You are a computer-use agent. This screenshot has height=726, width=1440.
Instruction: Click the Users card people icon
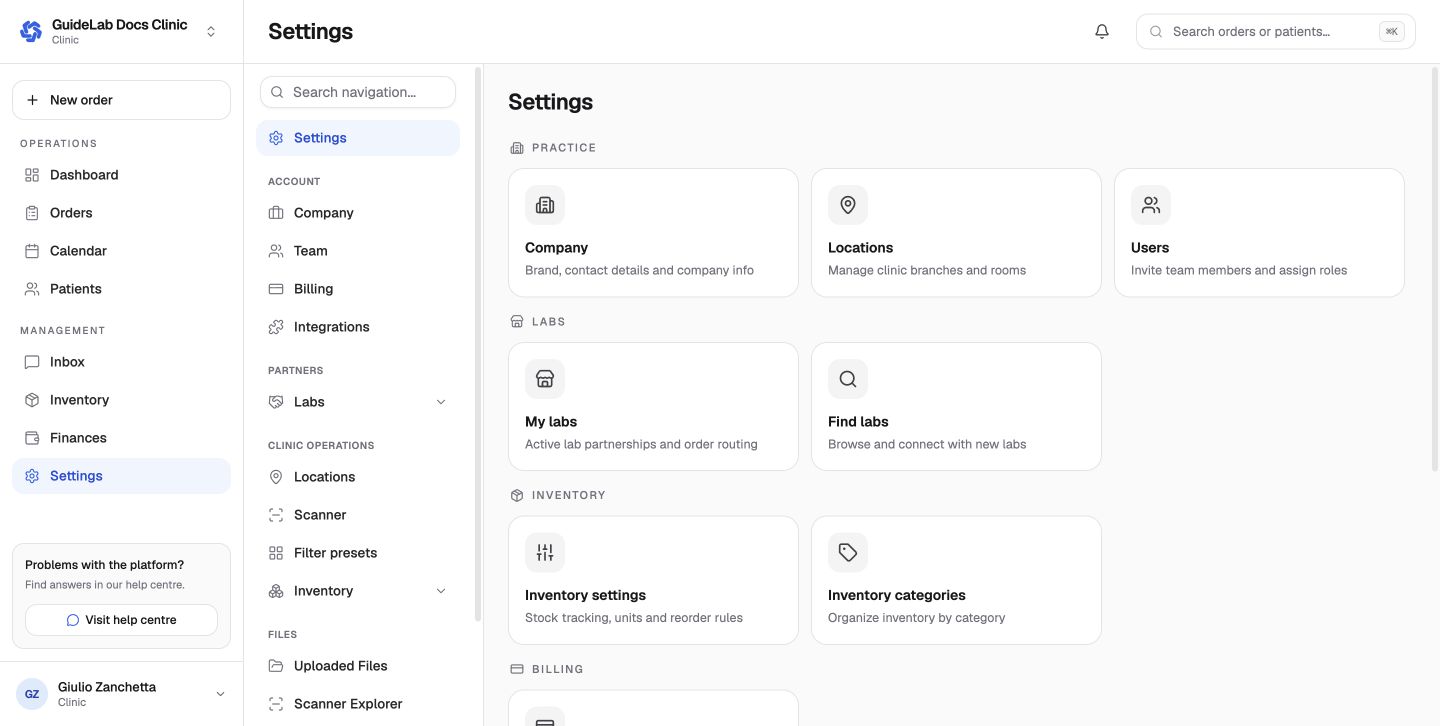tap(1151, 205)
